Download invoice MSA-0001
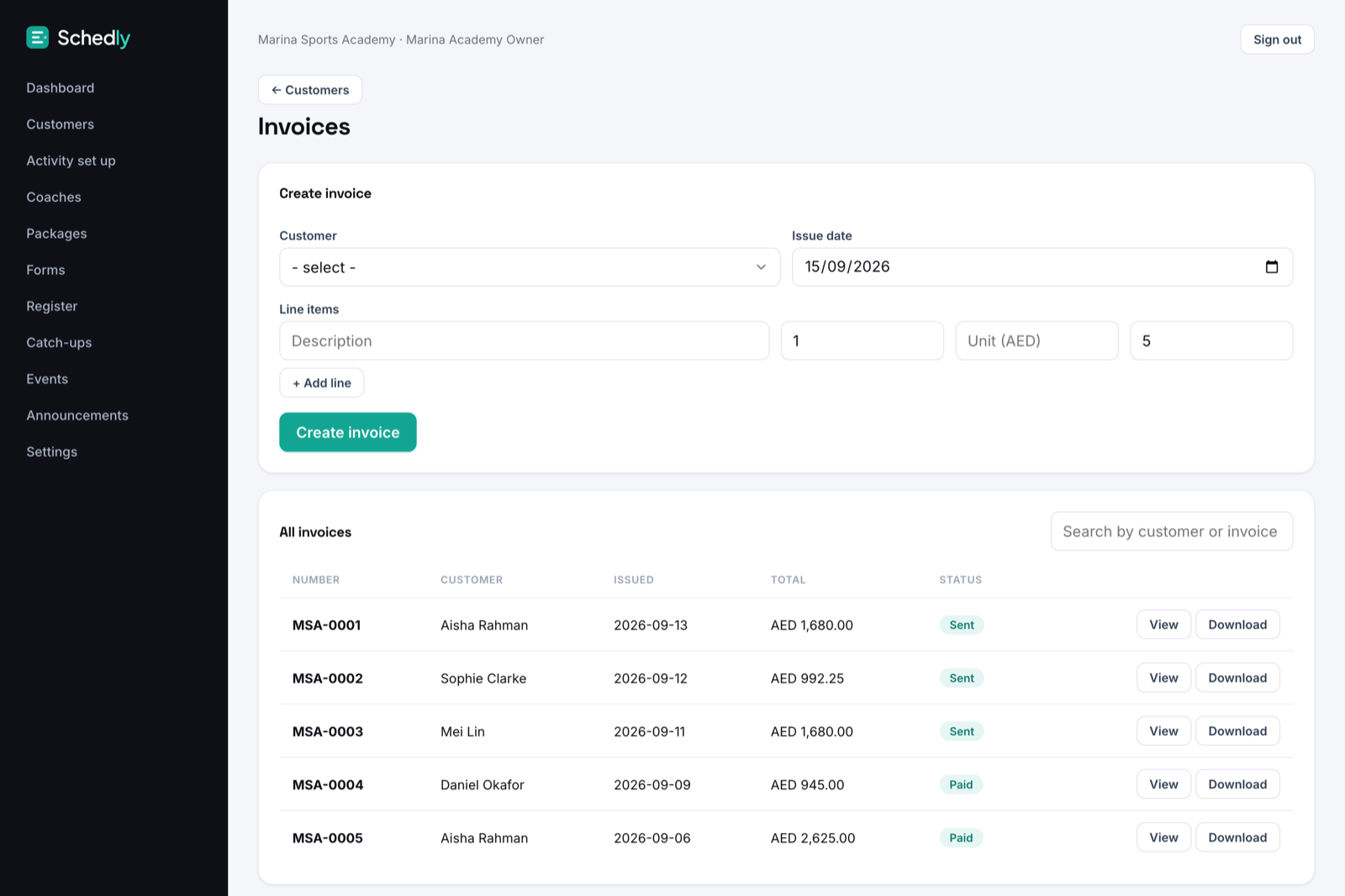 (x=1237, y=625)
